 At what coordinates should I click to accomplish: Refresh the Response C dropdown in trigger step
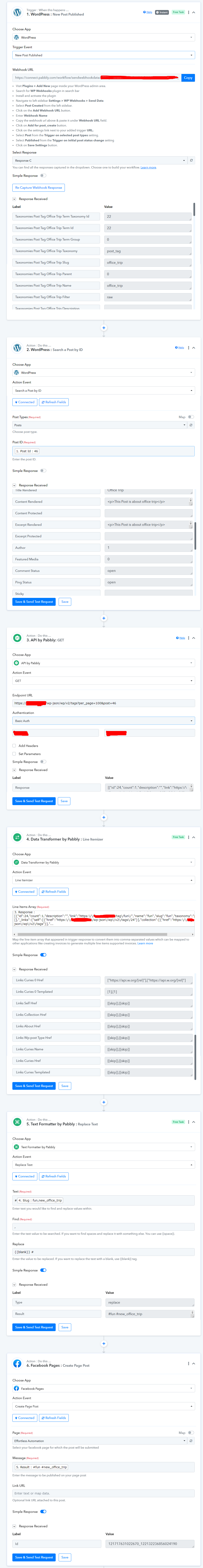tap(191, 161)
